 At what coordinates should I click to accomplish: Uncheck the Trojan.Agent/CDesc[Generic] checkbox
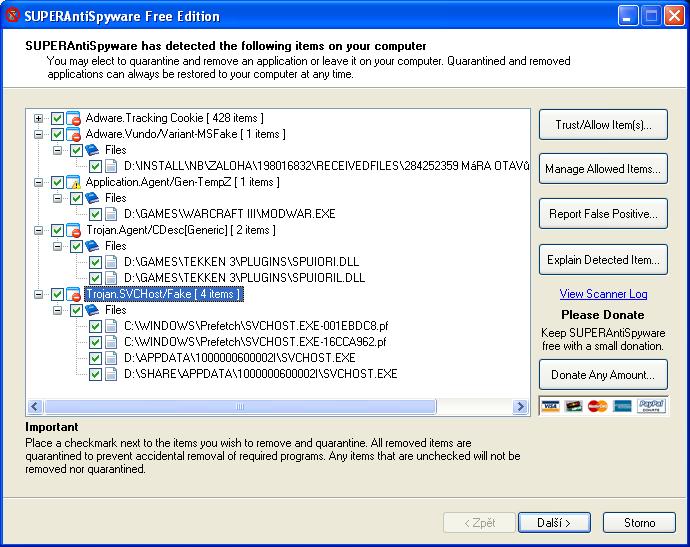point(57,230)
